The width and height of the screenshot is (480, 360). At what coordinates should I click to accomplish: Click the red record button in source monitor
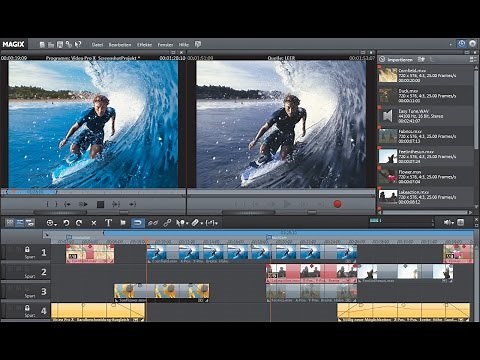pos(337,204)
